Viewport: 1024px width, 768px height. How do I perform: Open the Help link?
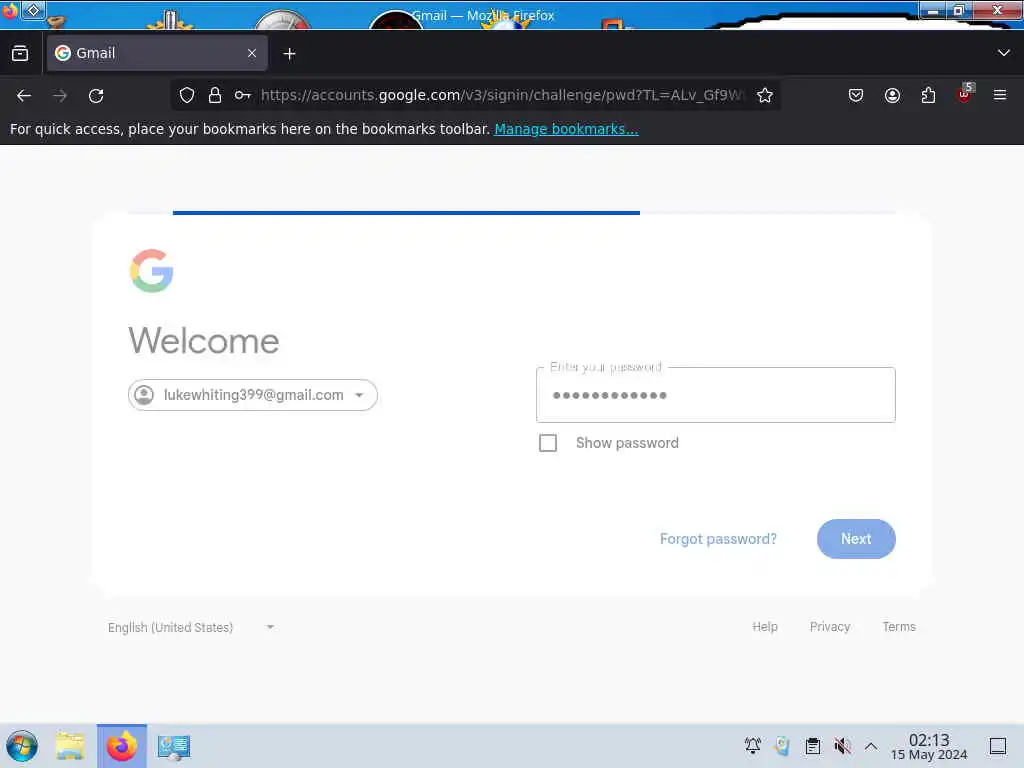765,627
